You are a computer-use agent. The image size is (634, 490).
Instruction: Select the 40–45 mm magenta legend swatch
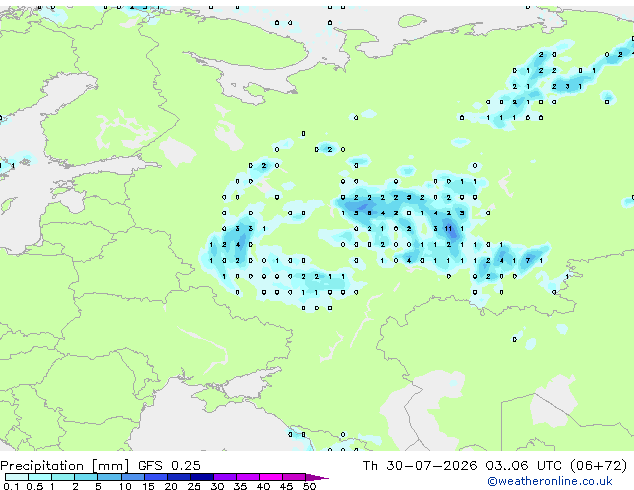(x=271, y=477)
